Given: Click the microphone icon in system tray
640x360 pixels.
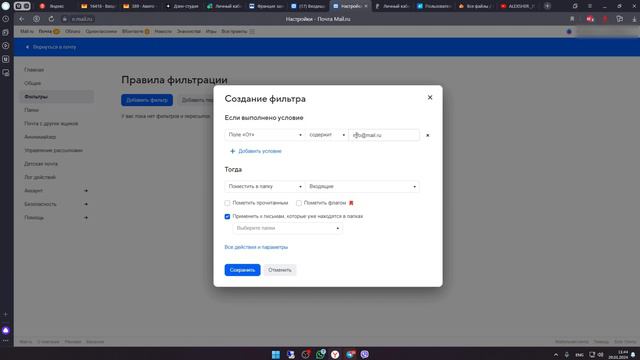Looking at the screenshot, I should point(567,355).
